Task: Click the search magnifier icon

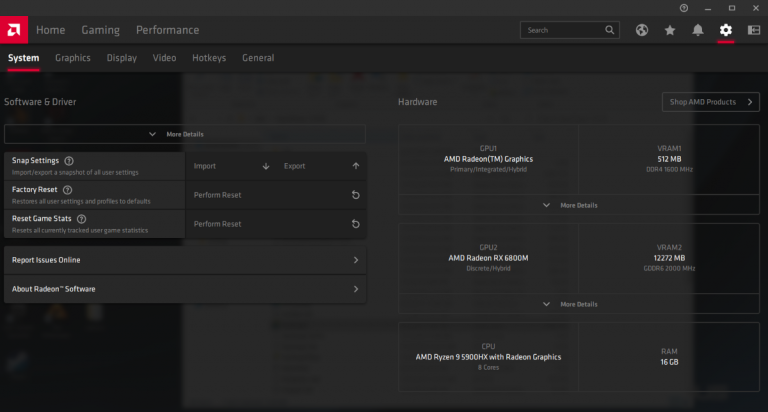Action: click(609, 30)
